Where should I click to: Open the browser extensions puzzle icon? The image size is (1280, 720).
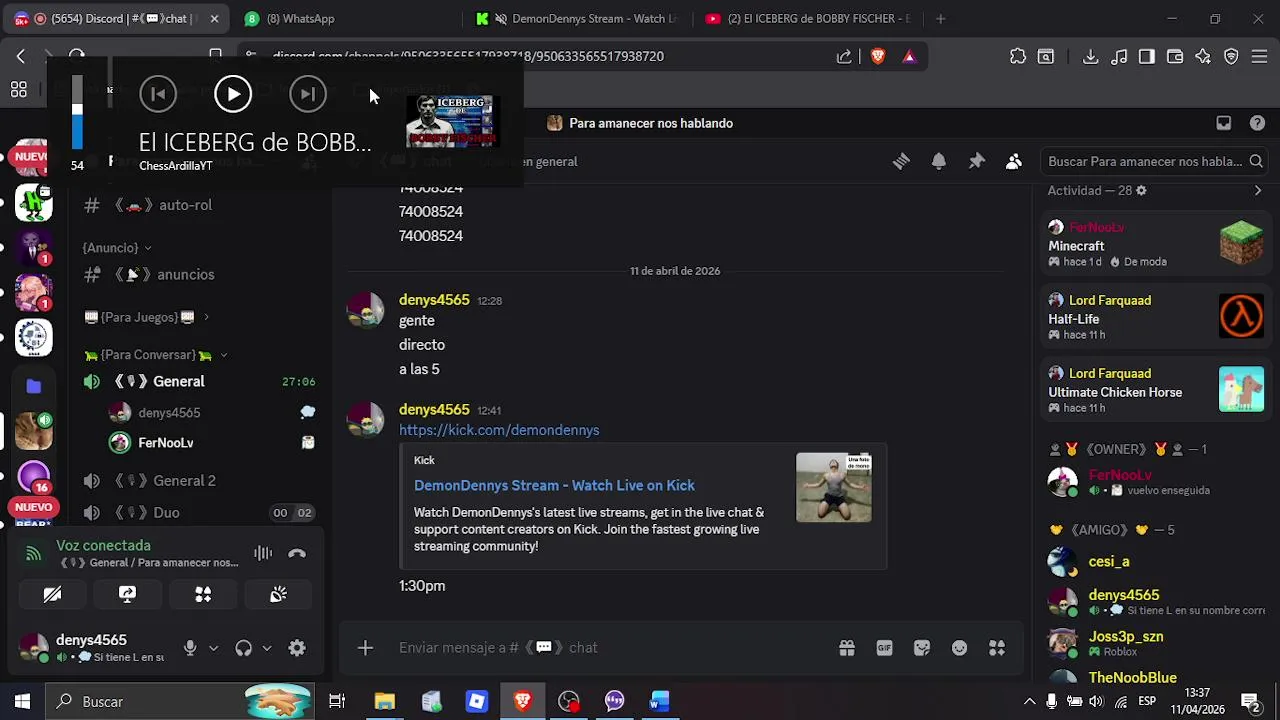pyautogui.click(x=1018, y=57)
